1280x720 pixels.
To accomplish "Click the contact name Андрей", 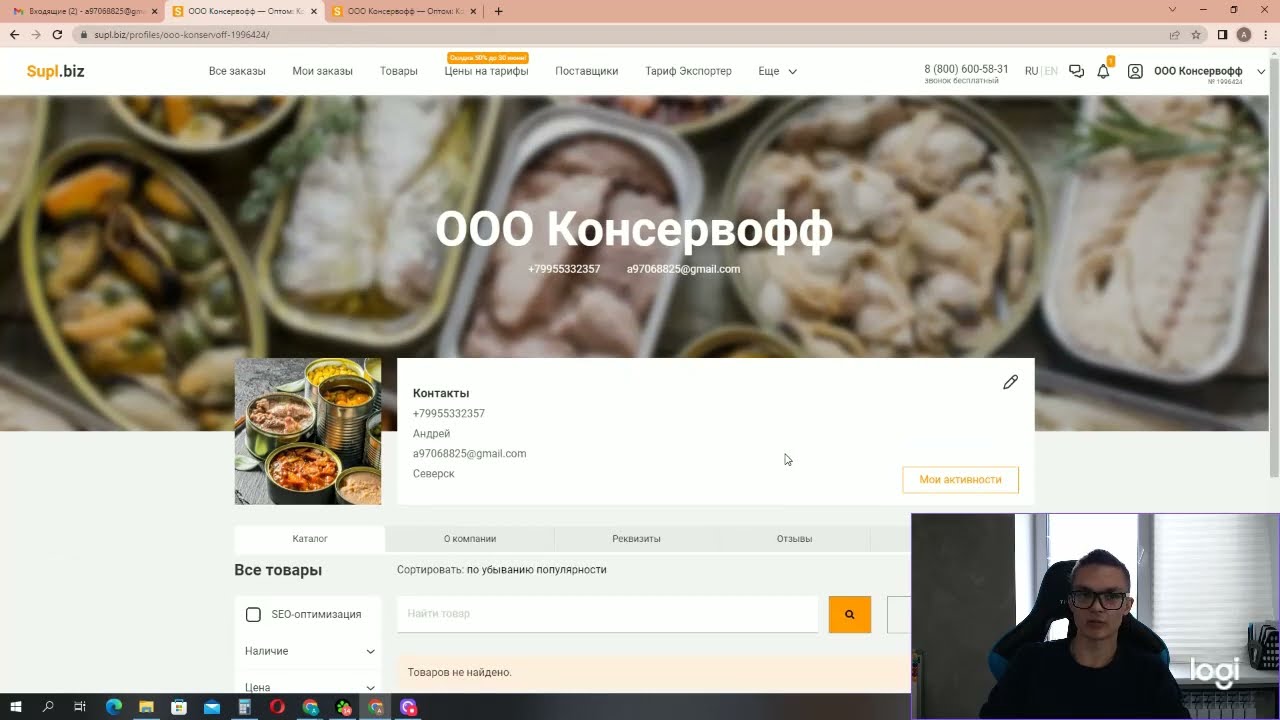I will (431, 434).
